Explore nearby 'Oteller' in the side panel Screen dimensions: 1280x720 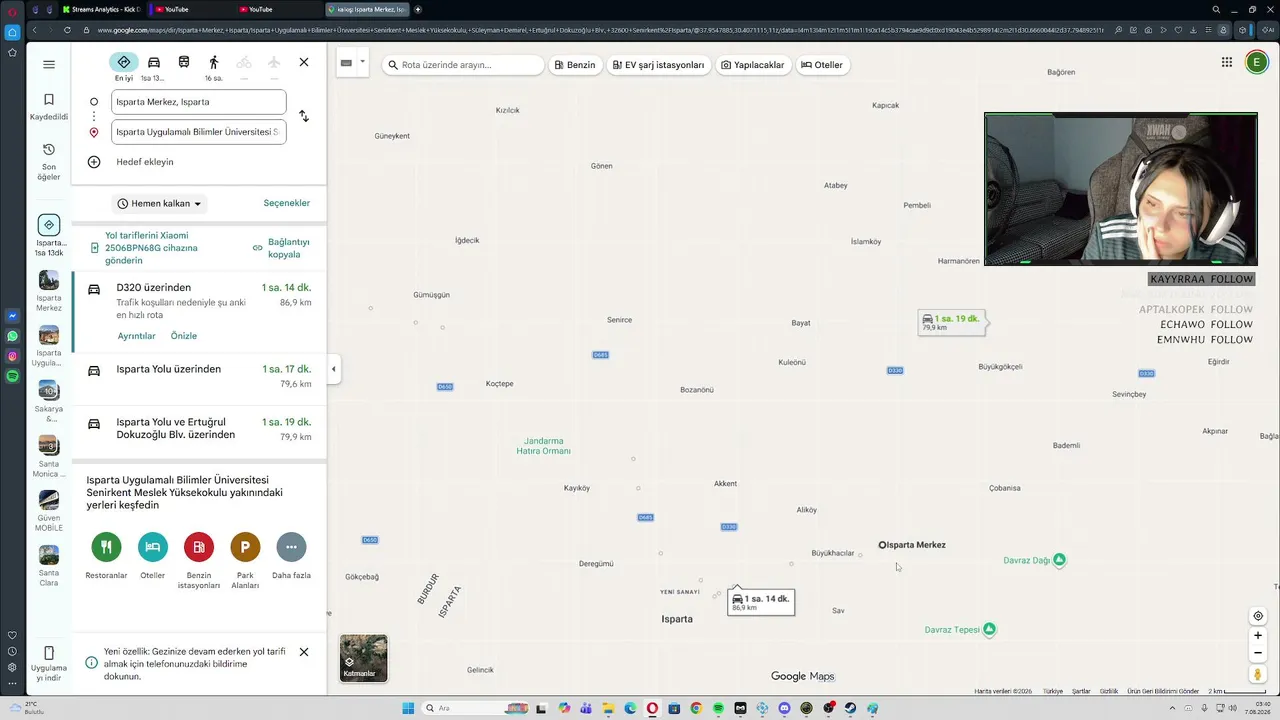pos(152,555)
